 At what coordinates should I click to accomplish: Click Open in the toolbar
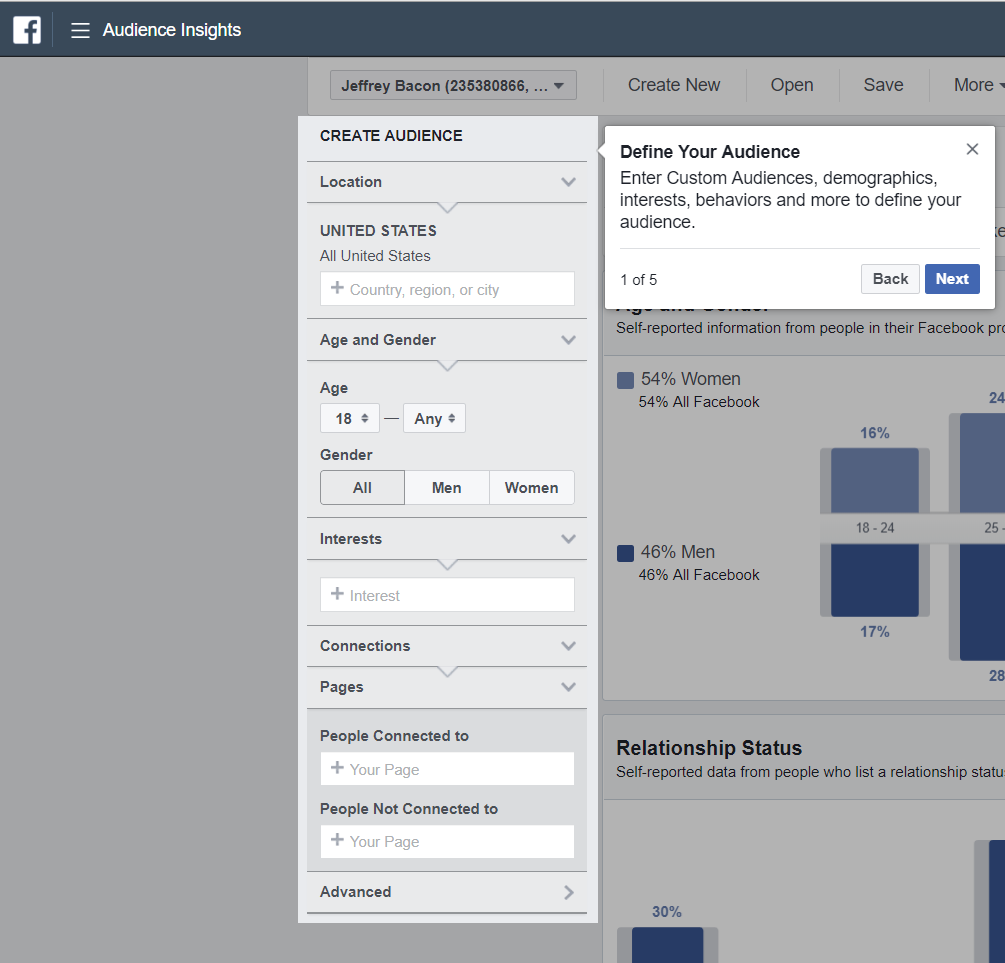click(x=792, y=85)
